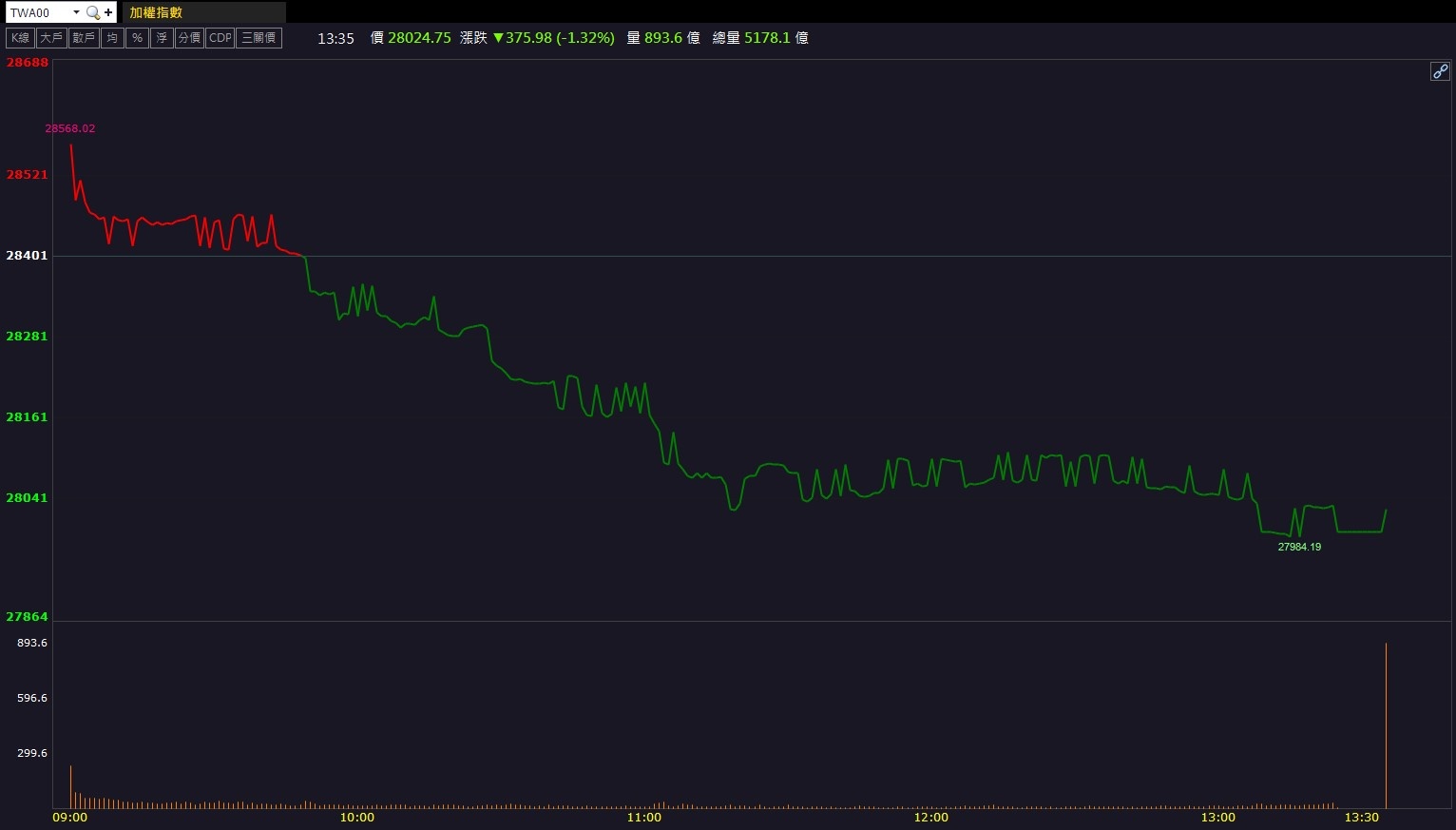Click the tall closing volume bar
Viewport: 1456px width, 830px height.
[1386, 724]
